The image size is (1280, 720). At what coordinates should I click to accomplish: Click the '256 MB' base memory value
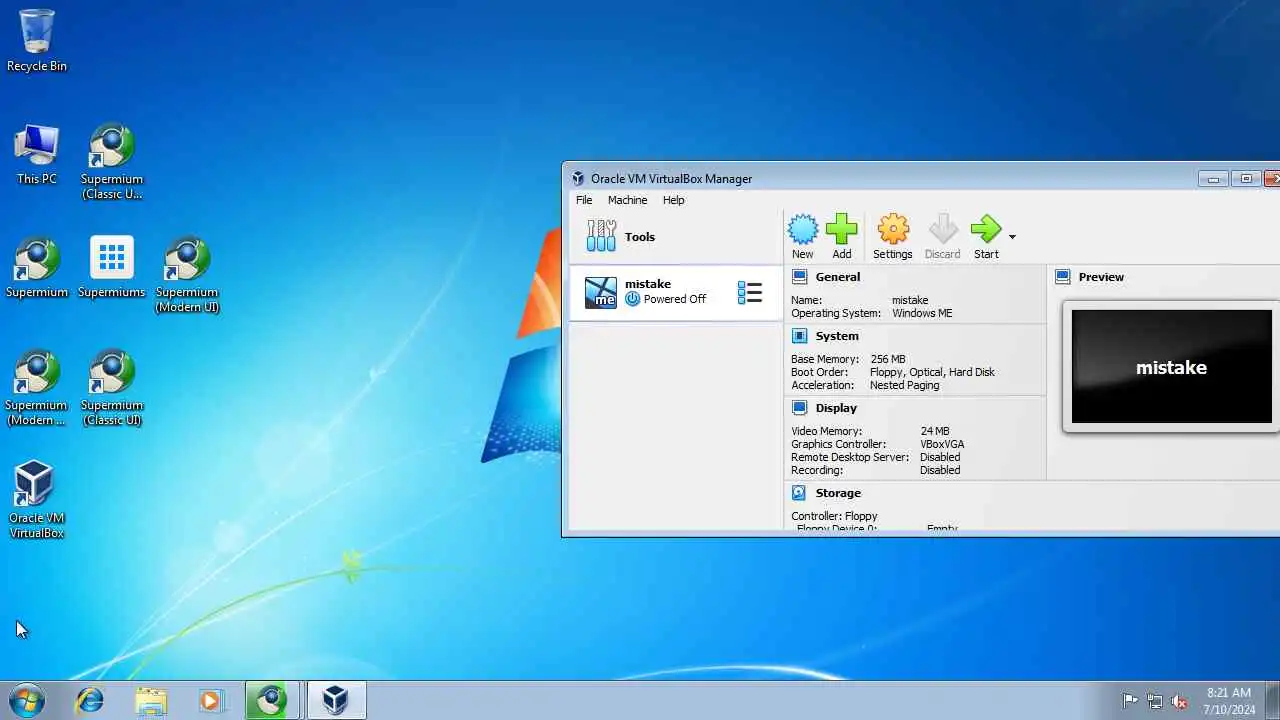pos(888,359)
